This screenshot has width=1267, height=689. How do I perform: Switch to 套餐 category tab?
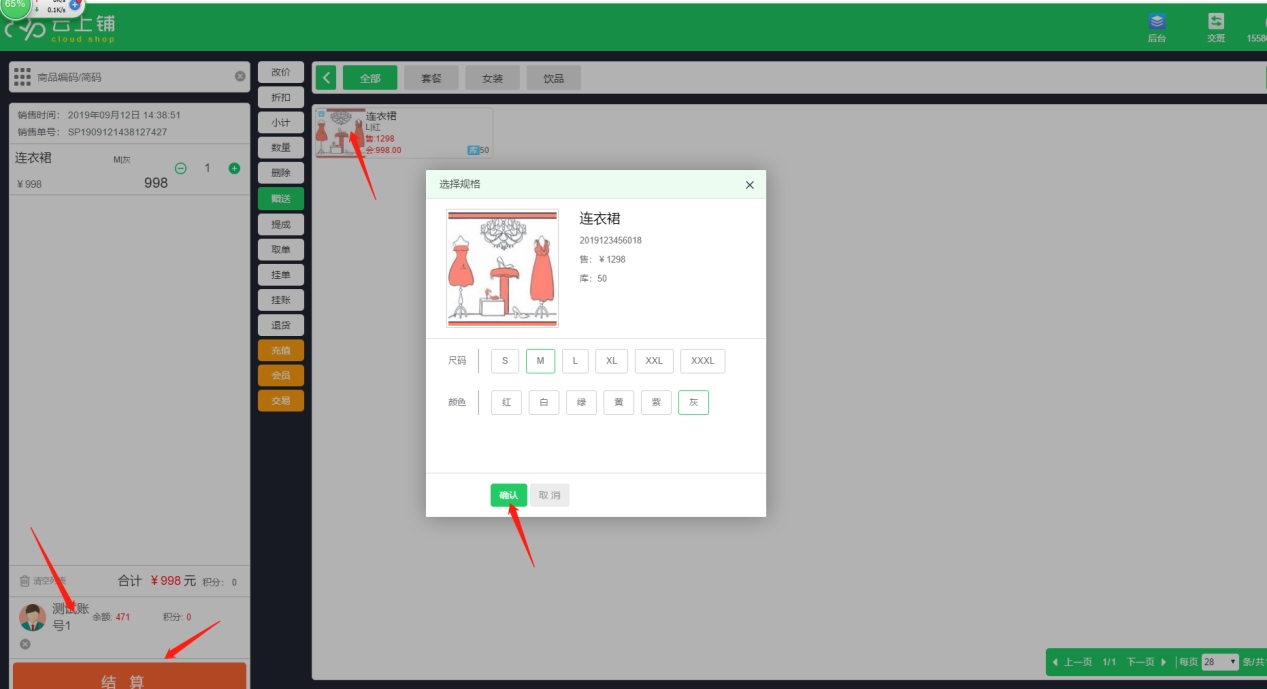tap(431, 78)
